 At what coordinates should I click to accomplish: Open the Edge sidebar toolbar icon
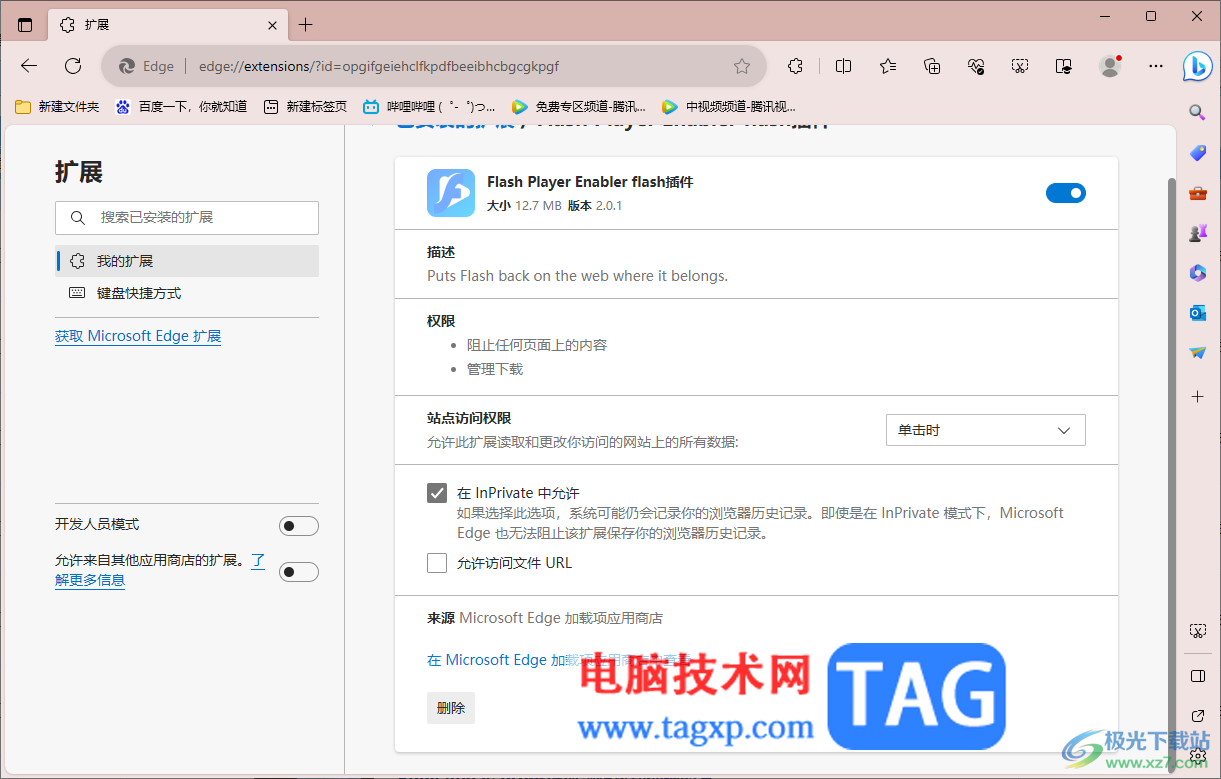point(1064,66)
